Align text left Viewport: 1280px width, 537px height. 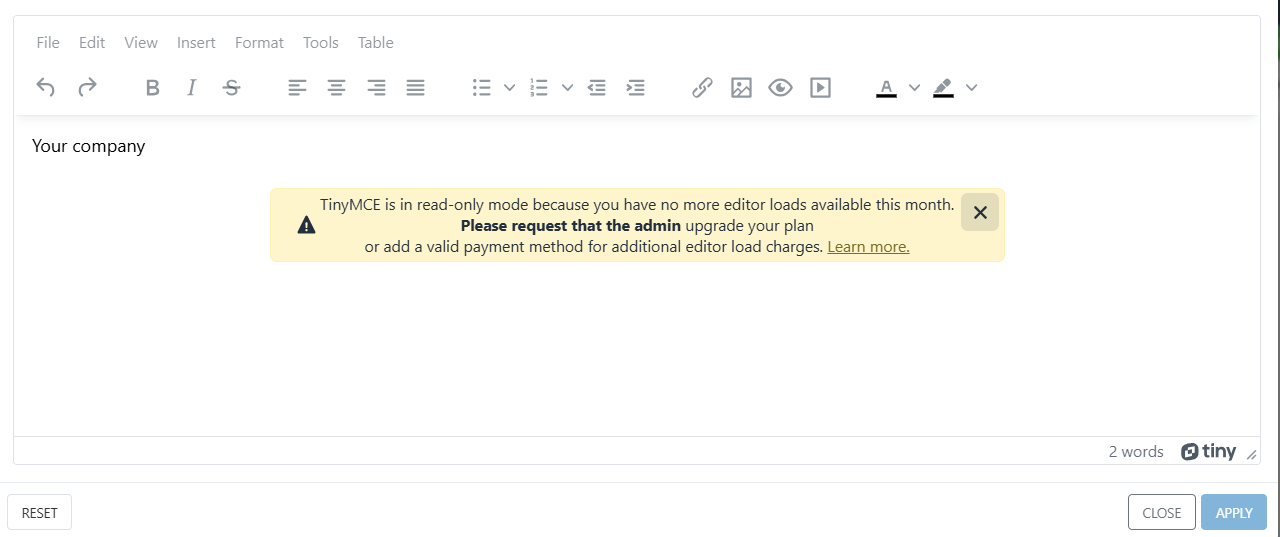297,87
